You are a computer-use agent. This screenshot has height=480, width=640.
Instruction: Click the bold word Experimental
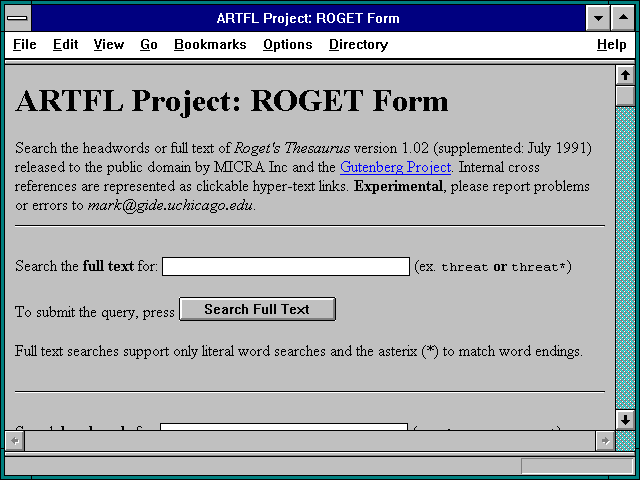click(x=398, y=187)
